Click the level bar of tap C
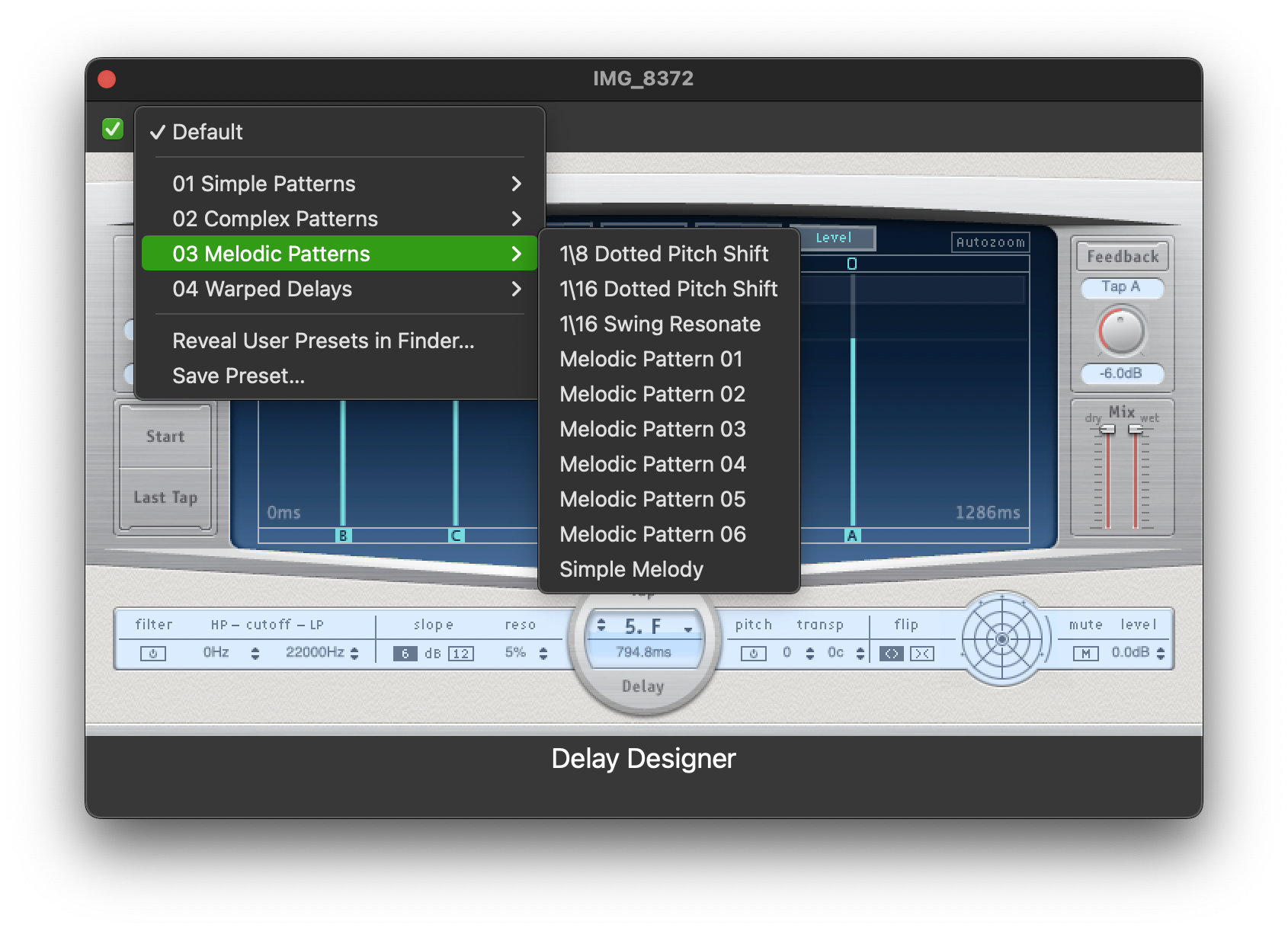The height and width of the screenshot is (931, 1288). (456, 462)
